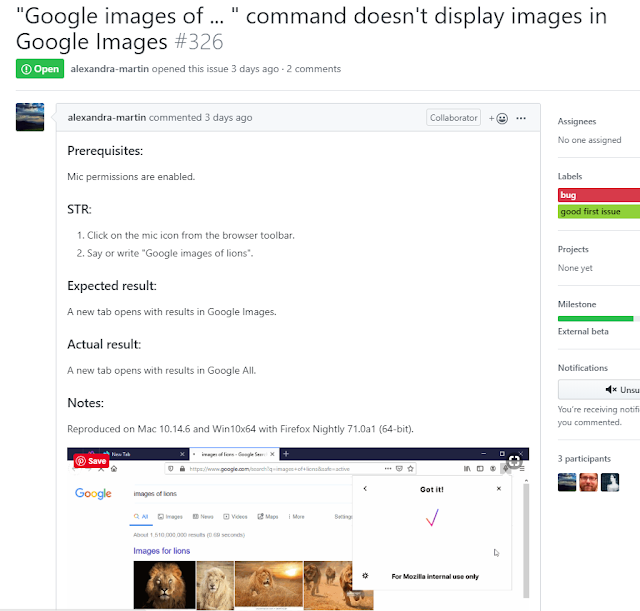Viewport: 640px width, 611px height.
Task: Select the green good first issue label
Action: (x=599, y=211)
